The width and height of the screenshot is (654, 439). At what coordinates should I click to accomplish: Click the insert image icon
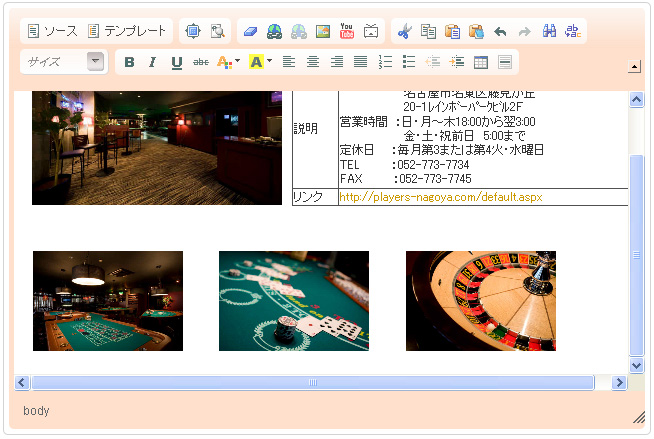click(x=323, y=31)
